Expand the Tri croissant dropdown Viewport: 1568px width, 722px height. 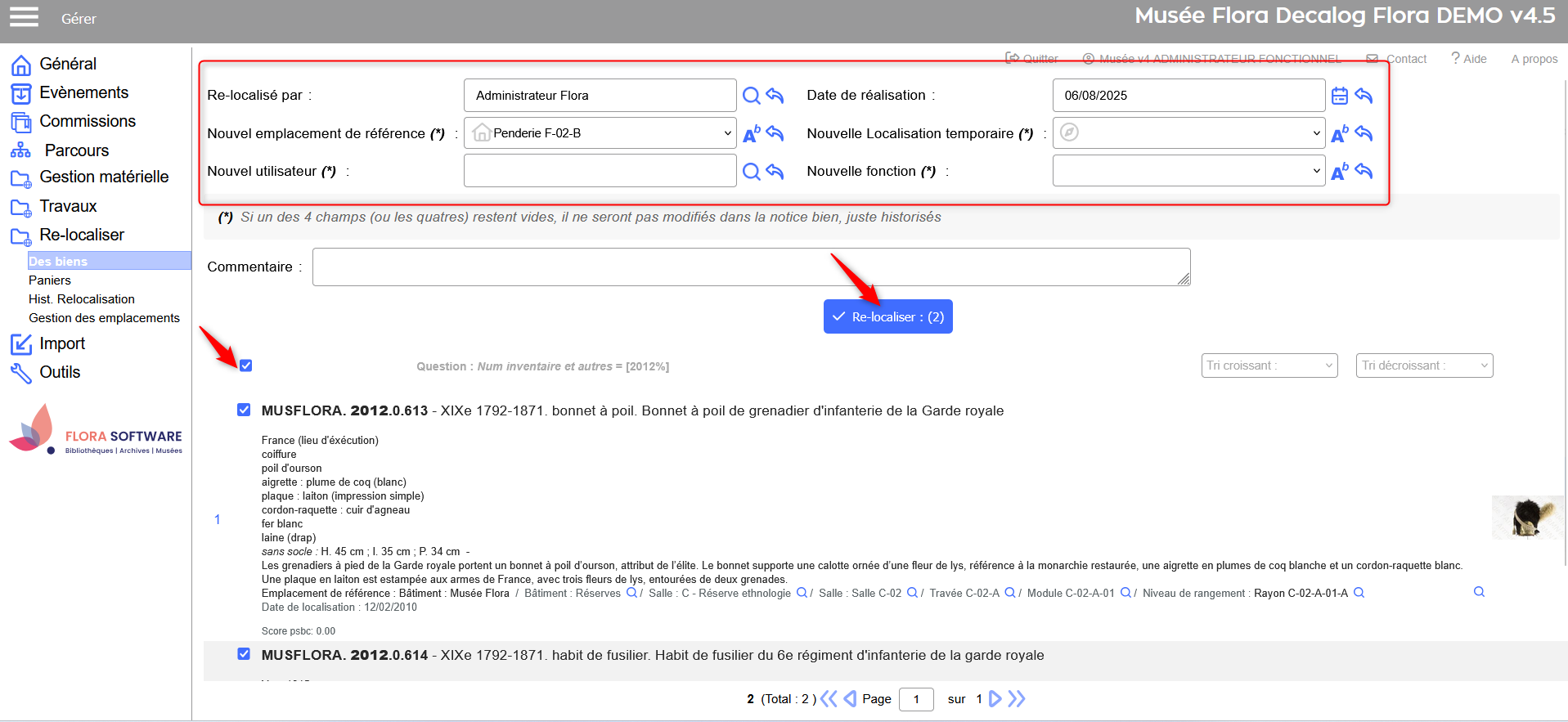click(x=1269, y=365)
